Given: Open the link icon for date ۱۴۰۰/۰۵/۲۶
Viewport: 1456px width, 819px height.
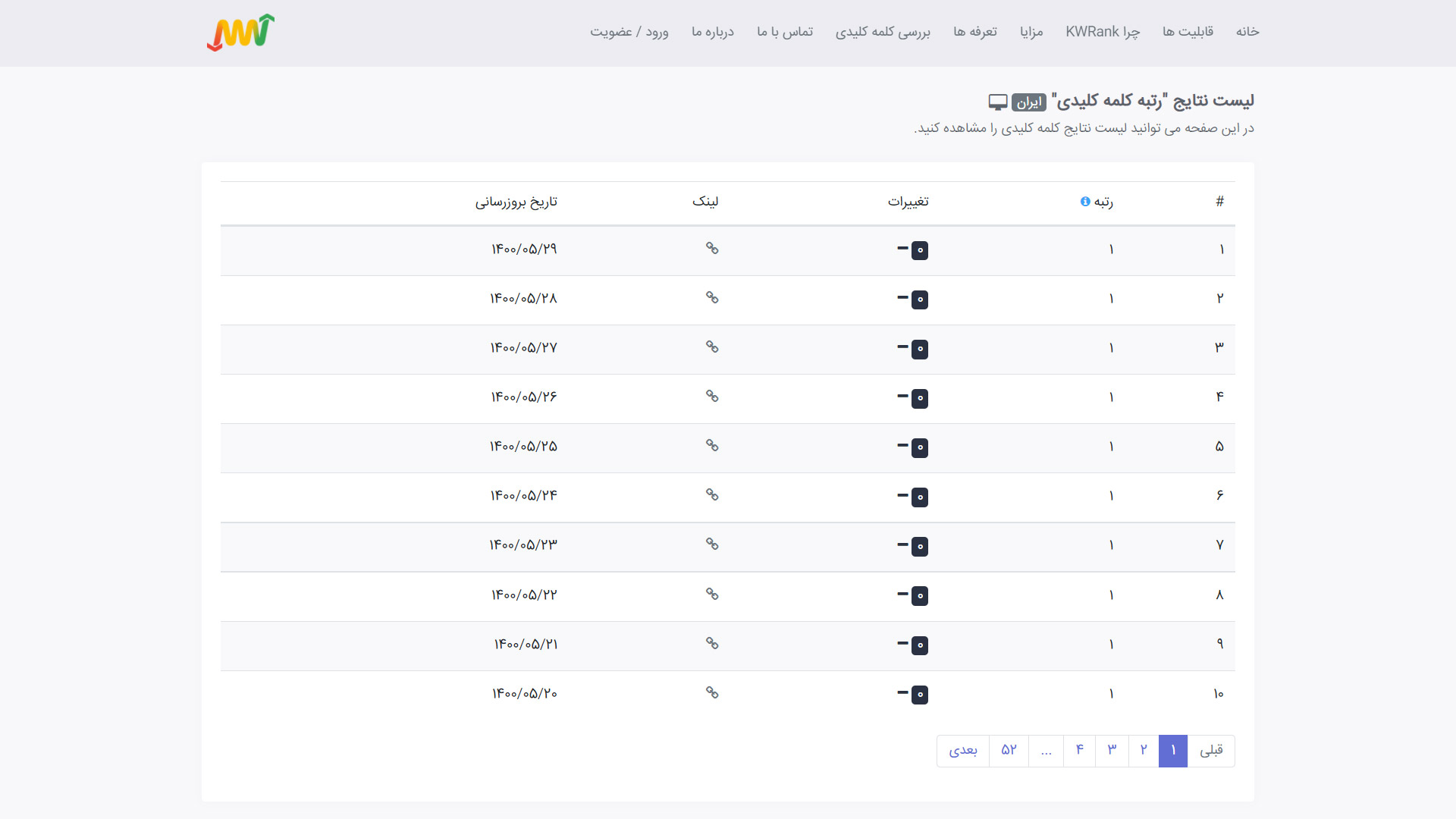Looking at the screenshot, I should tap(712, 396).
